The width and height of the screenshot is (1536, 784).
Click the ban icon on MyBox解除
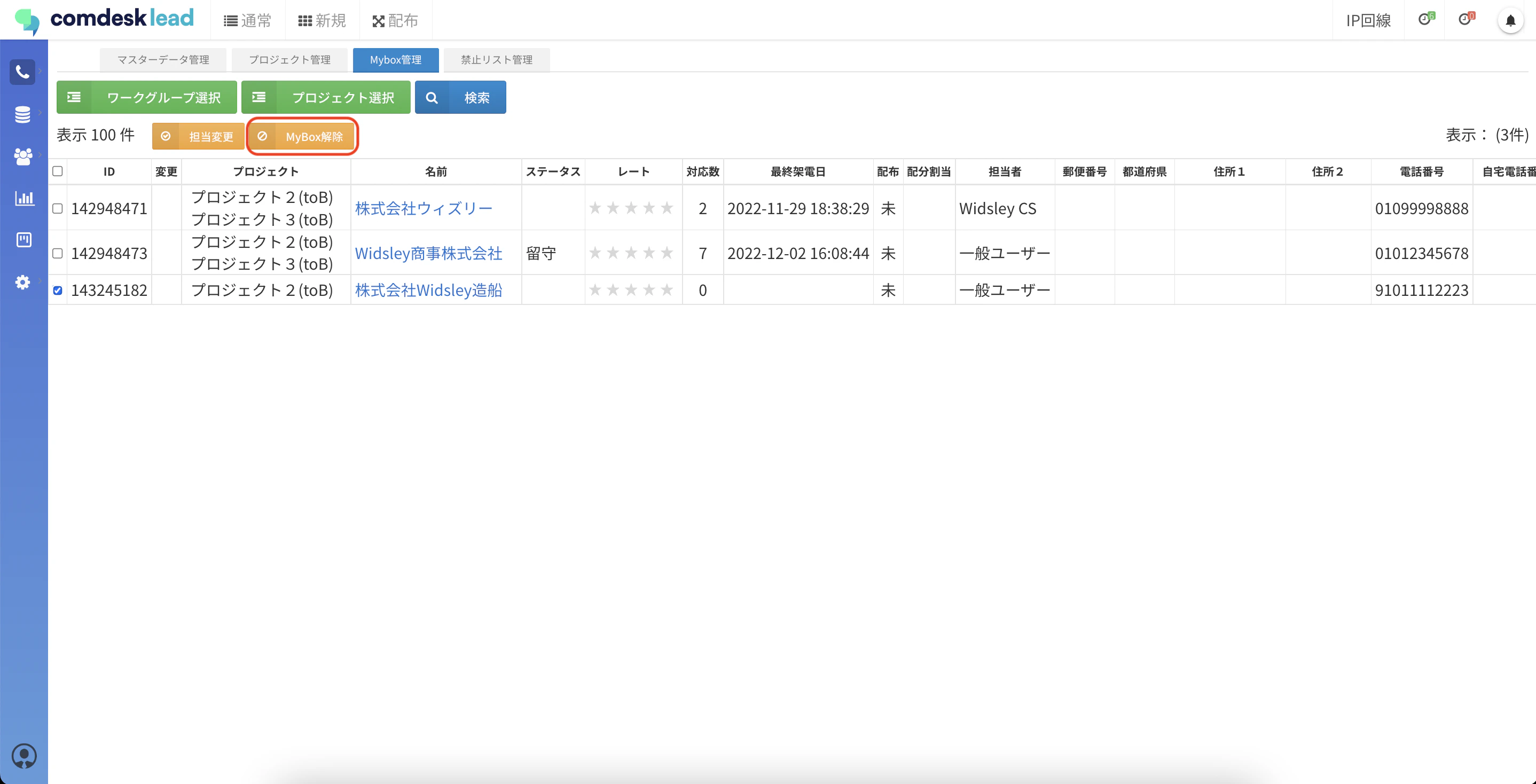coord(262,137)
